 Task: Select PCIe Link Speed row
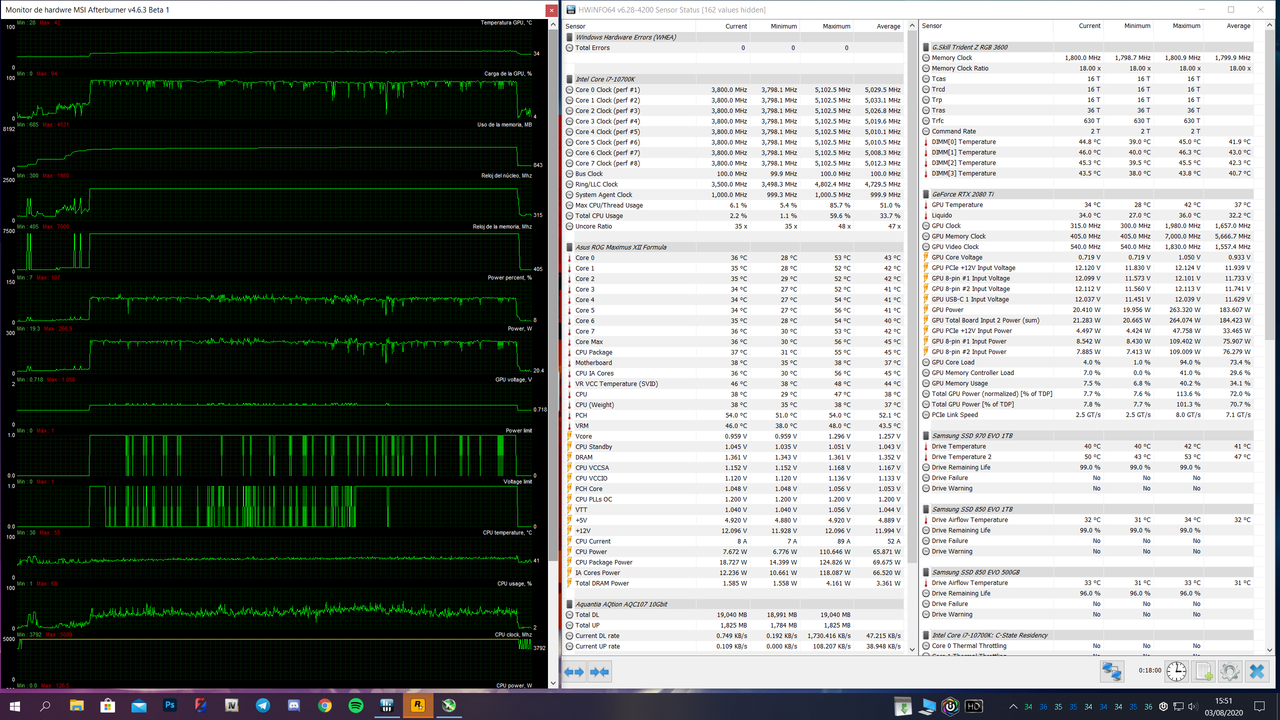tap(1087, 415)
